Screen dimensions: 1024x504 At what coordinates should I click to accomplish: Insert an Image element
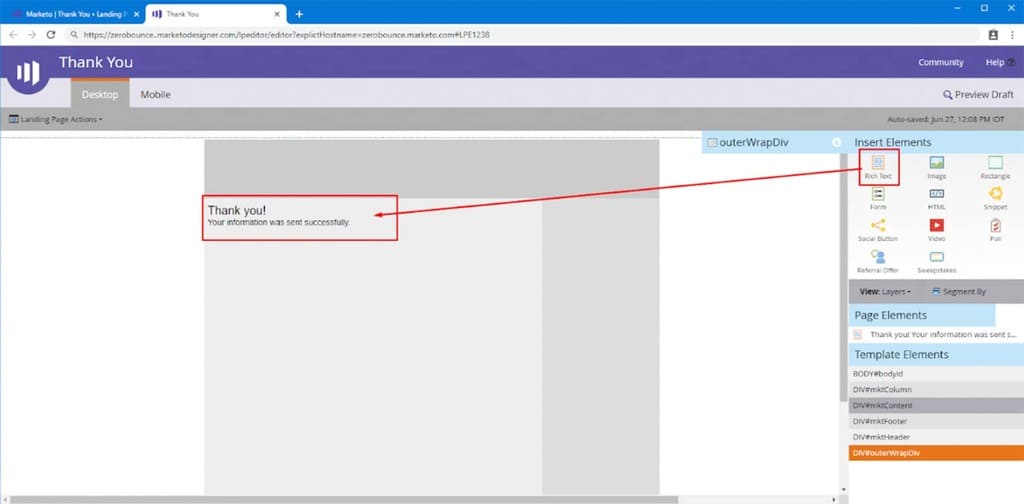coord(936,167)
